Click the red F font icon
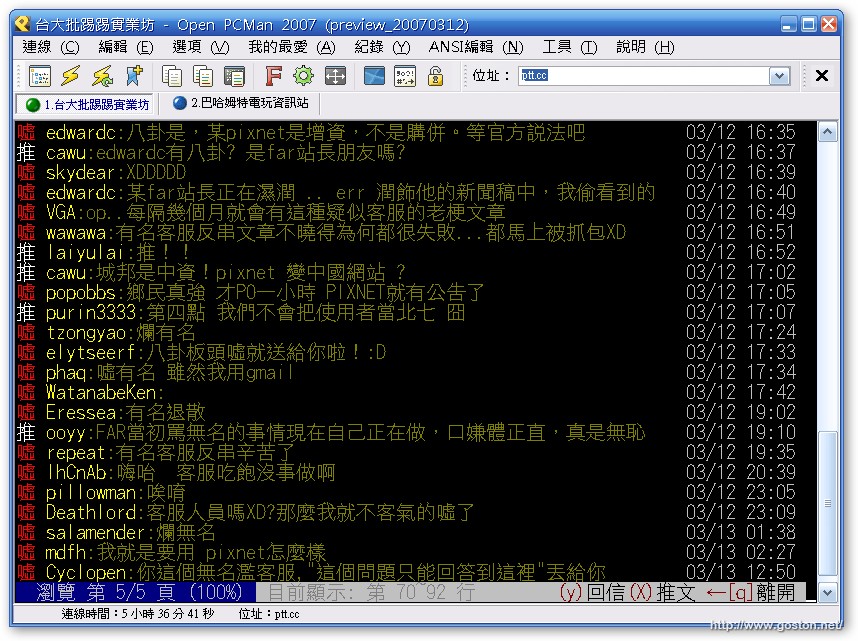 (273, 76)
